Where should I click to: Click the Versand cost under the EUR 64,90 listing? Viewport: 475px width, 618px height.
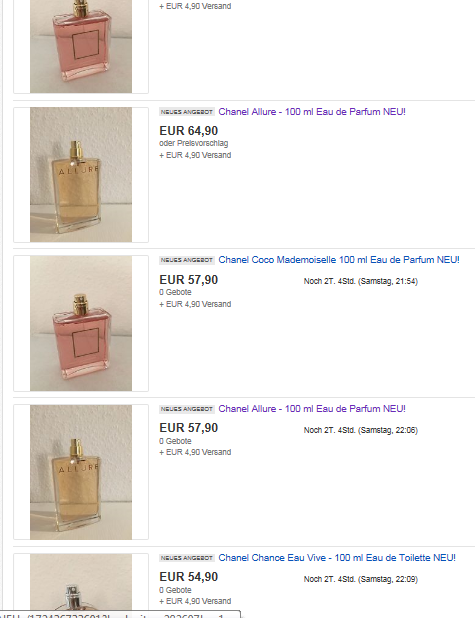[x=195, y=155]
